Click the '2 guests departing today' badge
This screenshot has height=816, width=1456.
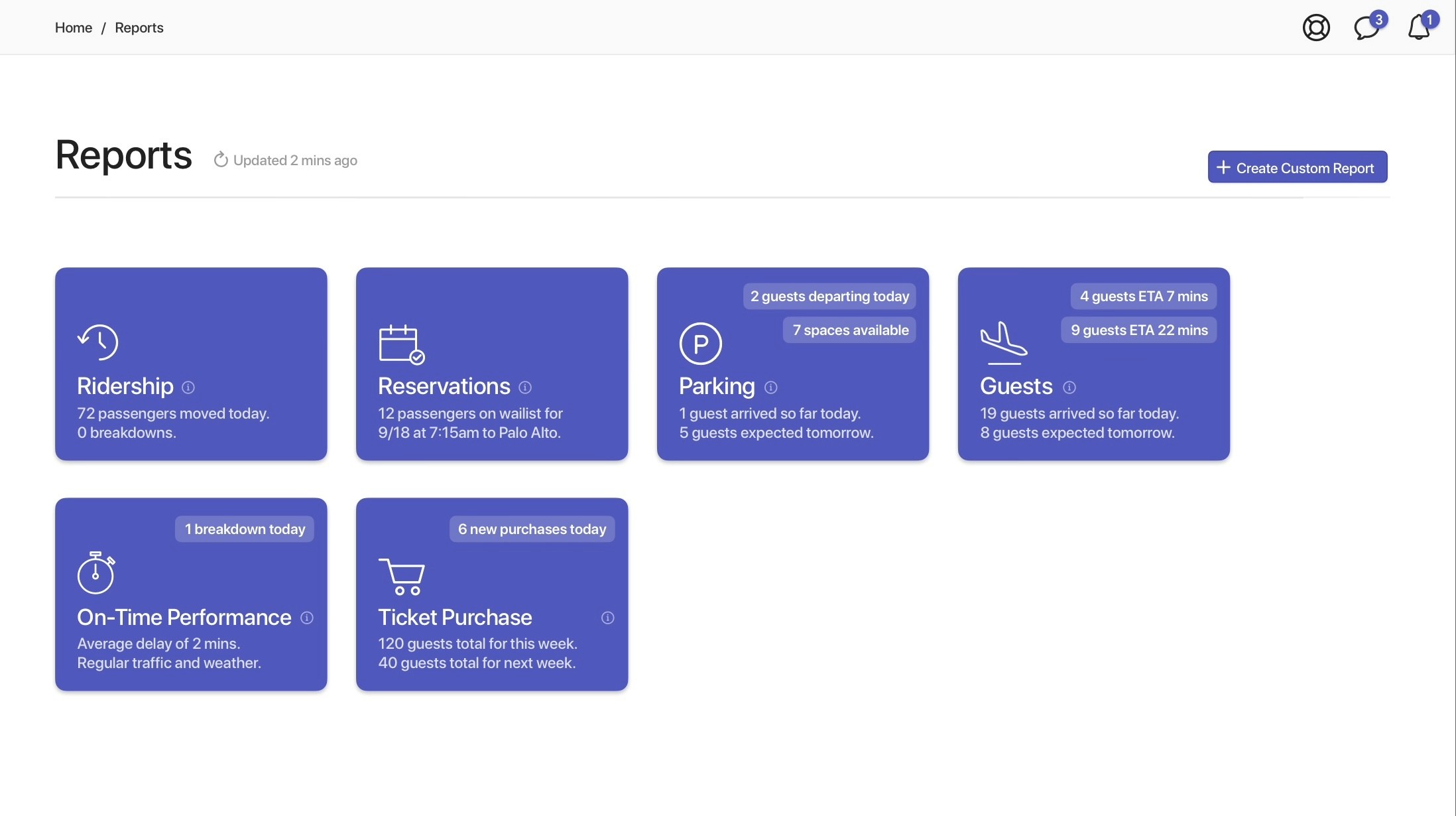[x=829, y=297]
